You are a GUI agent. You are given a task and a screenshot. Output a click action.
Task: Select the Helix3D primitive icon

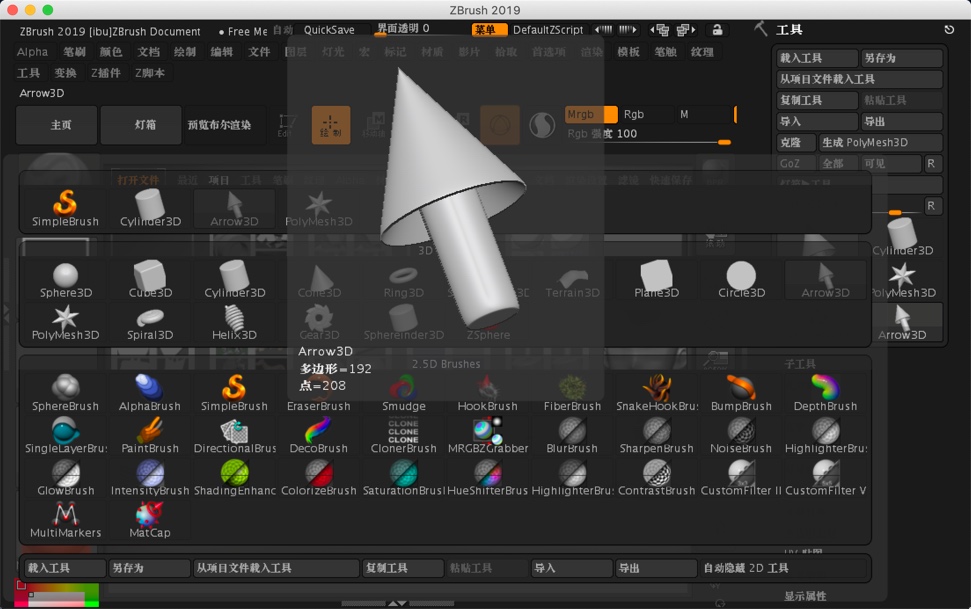[234, 318]
